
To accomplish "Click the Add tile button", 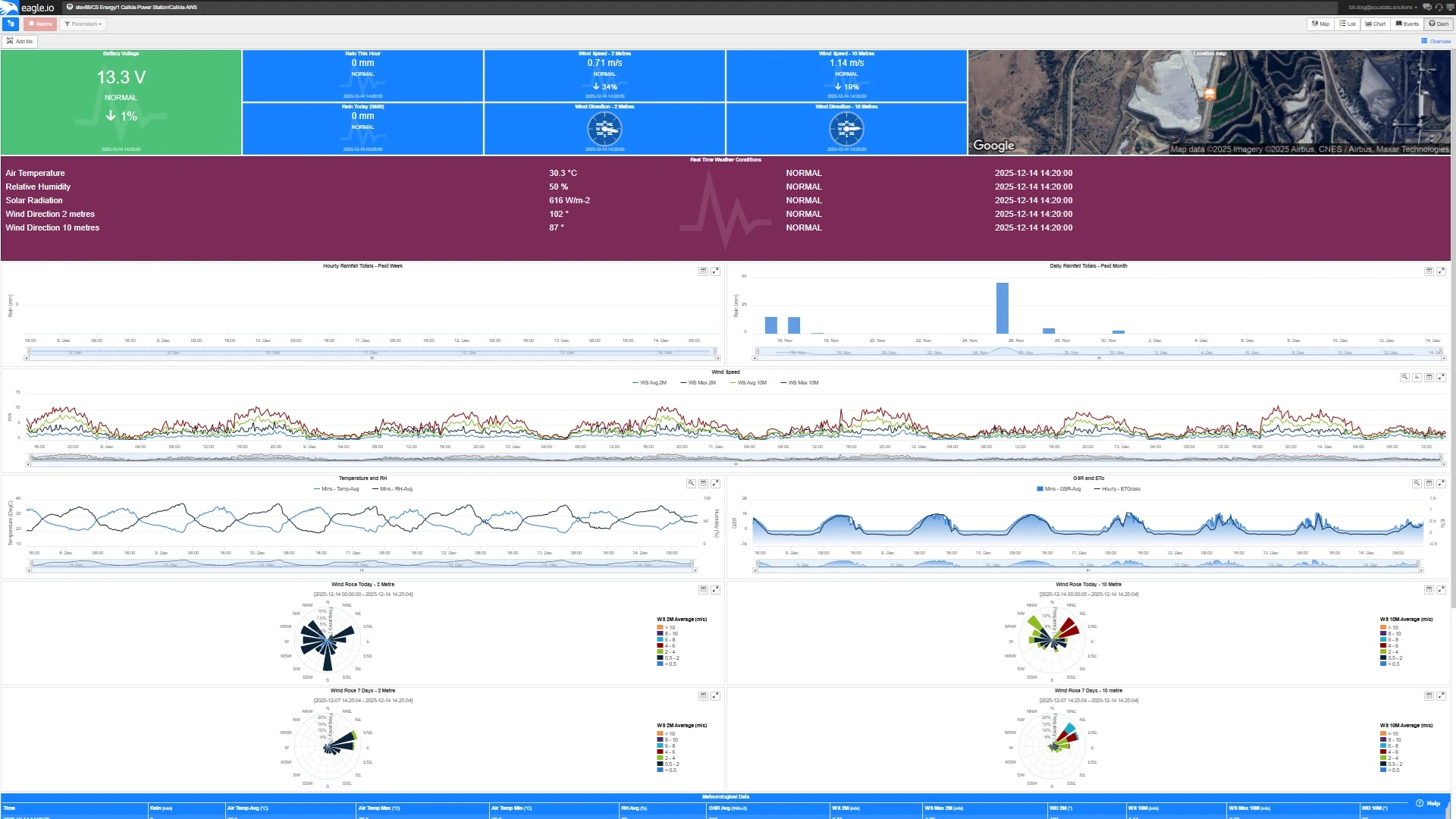I will pyautogui.click(x=20, y=42).
